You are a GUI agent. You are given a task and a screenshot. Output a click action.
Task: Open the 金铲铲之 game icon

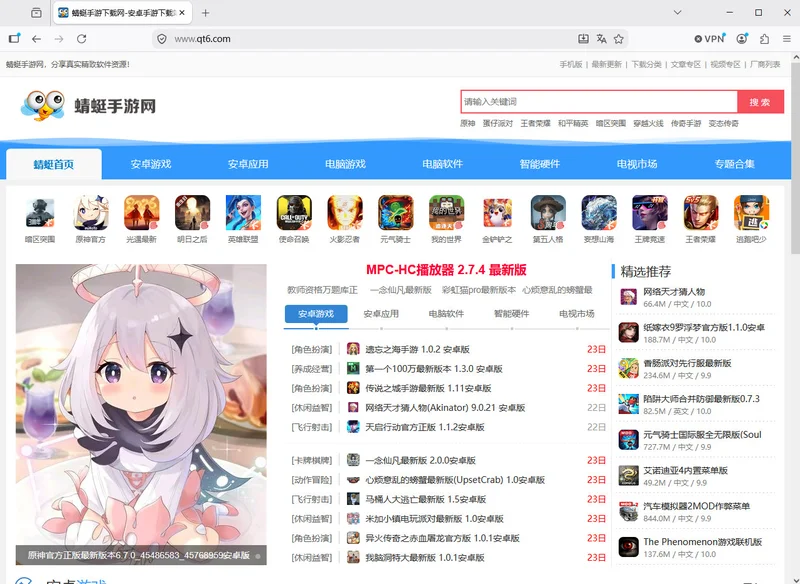497,213
